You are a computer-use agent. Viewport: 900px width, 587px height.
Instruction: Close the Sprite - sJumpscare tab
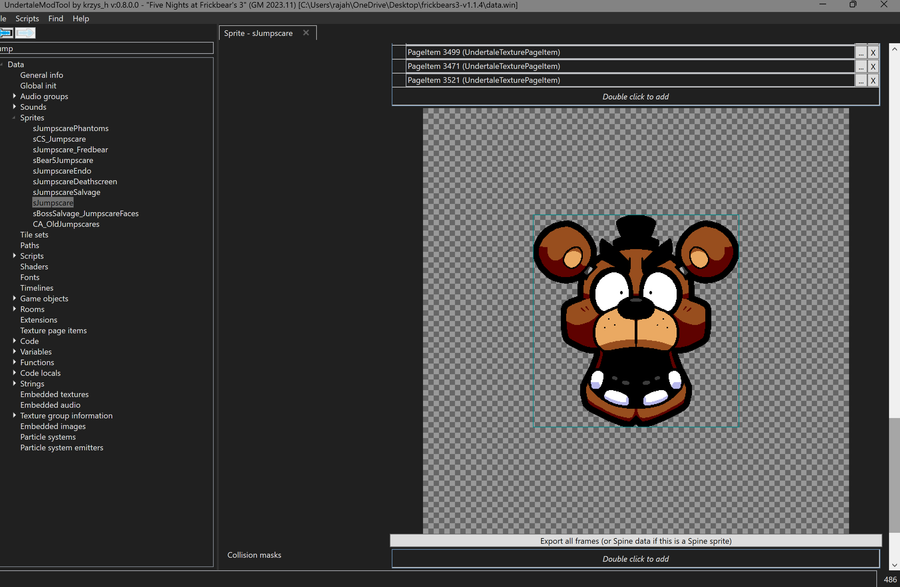(x=306, y=33)
